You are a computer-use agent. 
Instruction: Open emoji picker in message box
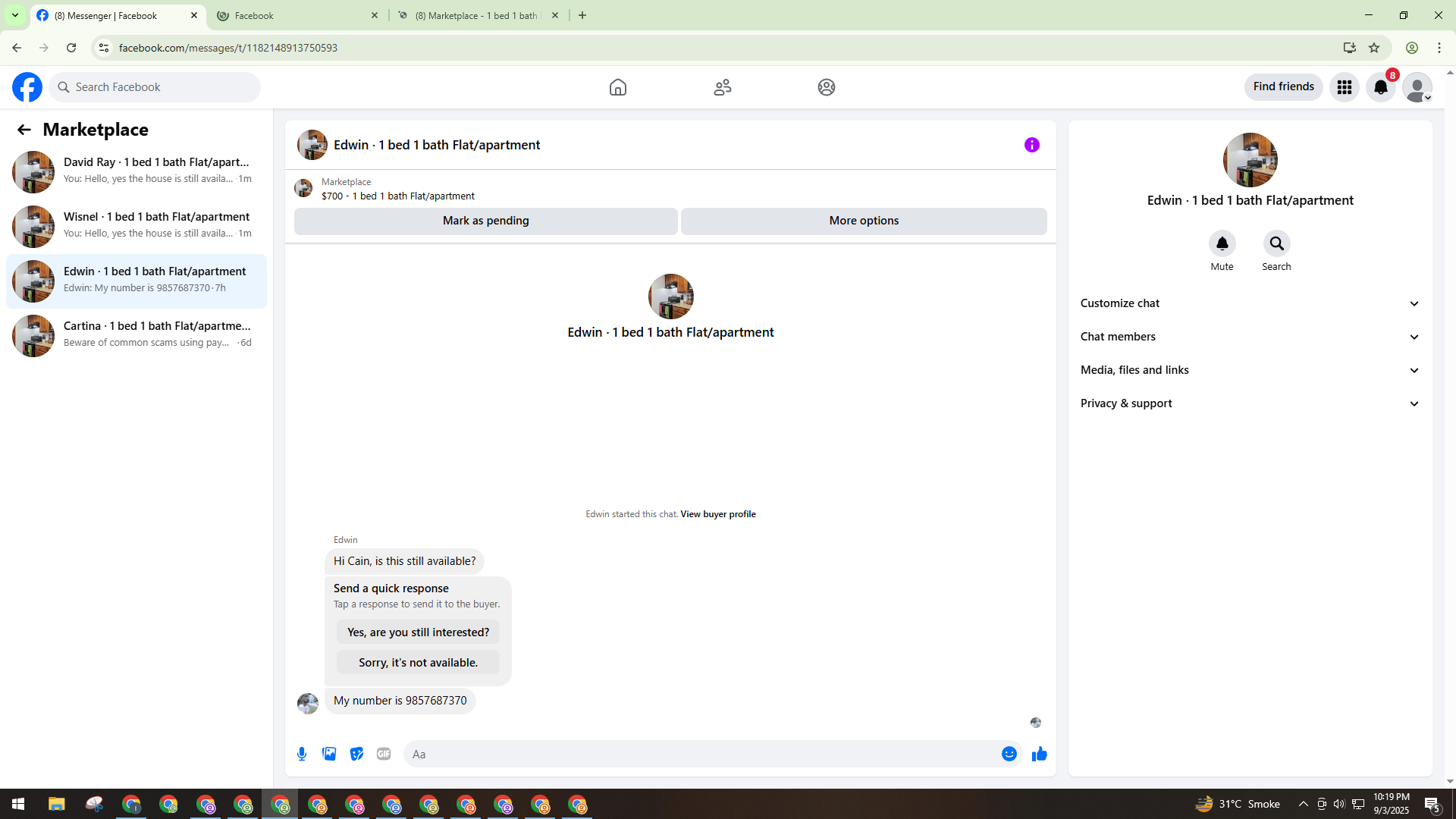(1009, 754)
